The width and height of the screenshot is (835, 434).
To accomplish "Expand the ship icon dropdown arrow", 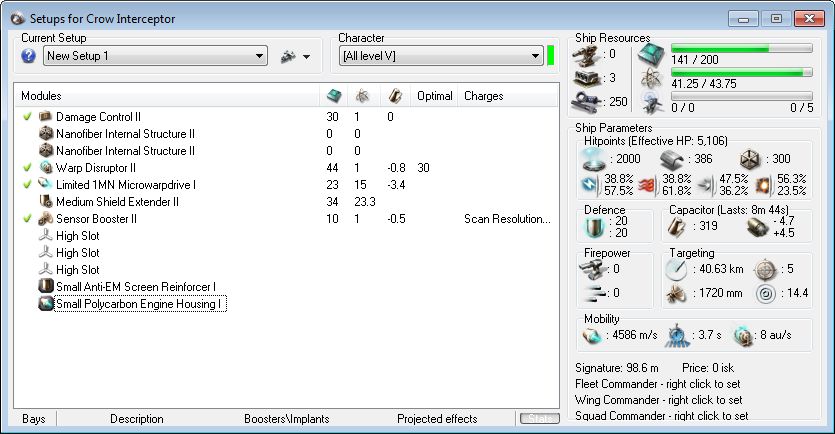I will 306,57.
